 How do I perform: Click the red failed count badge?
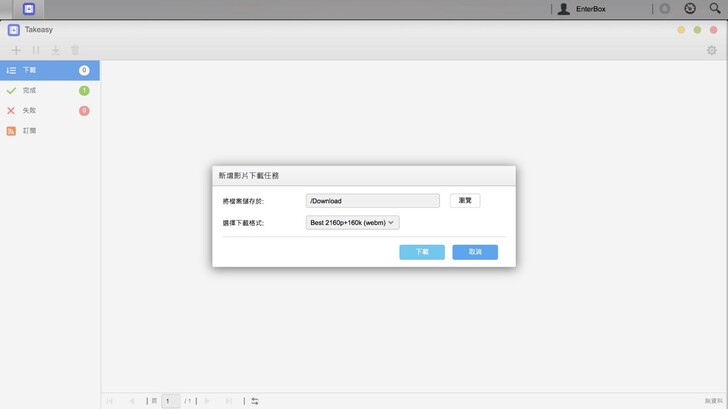tap(84, 110)
